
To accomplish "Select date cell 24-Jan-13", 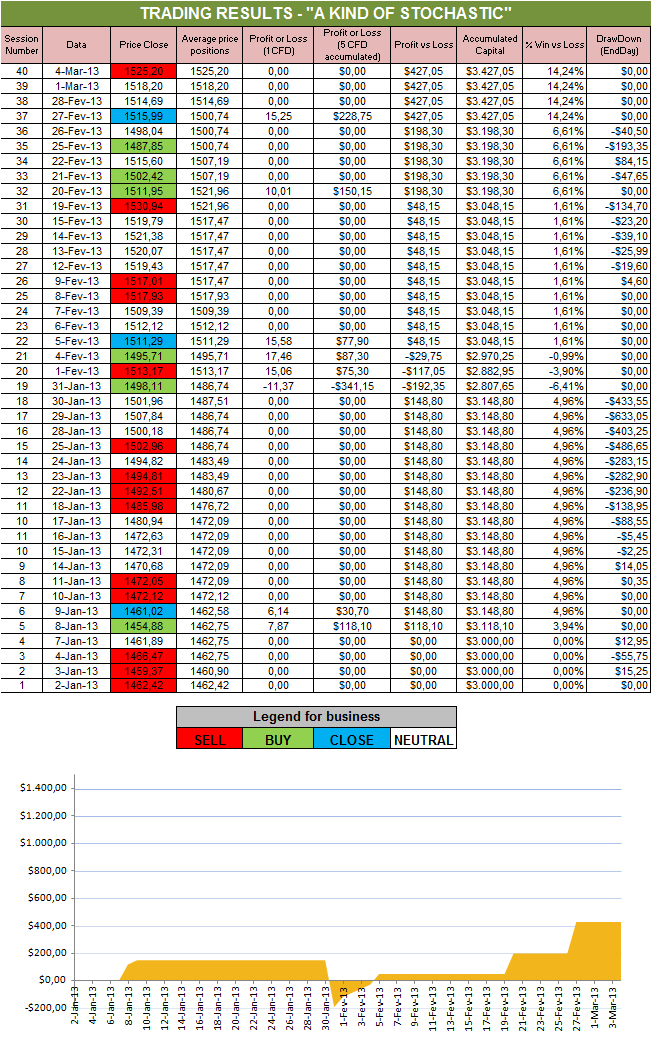I will click(77, 461).
